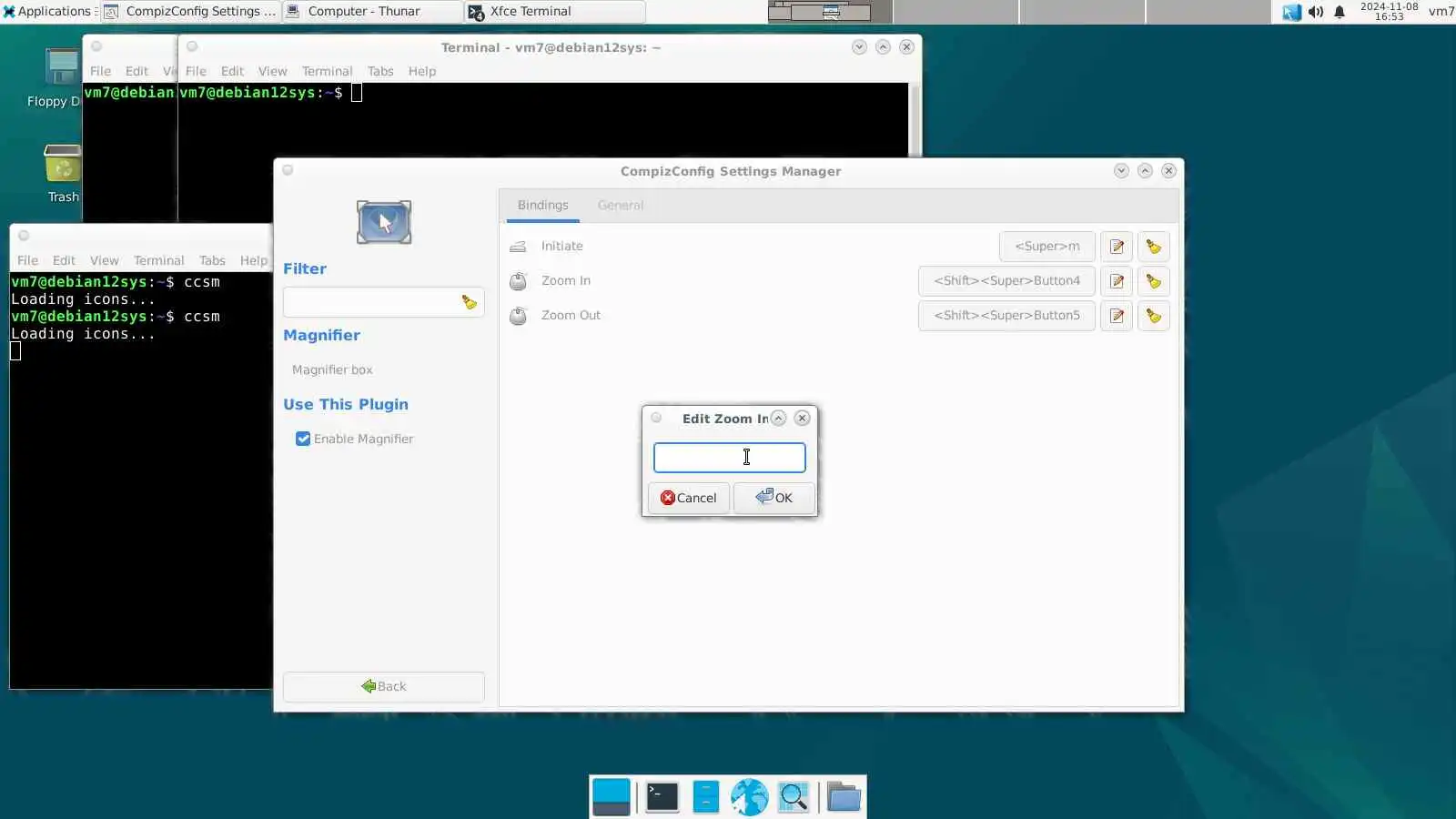Click mouse icon beside Zoom In
This screenshot has height=819, width=1456.
click(518, 281)
